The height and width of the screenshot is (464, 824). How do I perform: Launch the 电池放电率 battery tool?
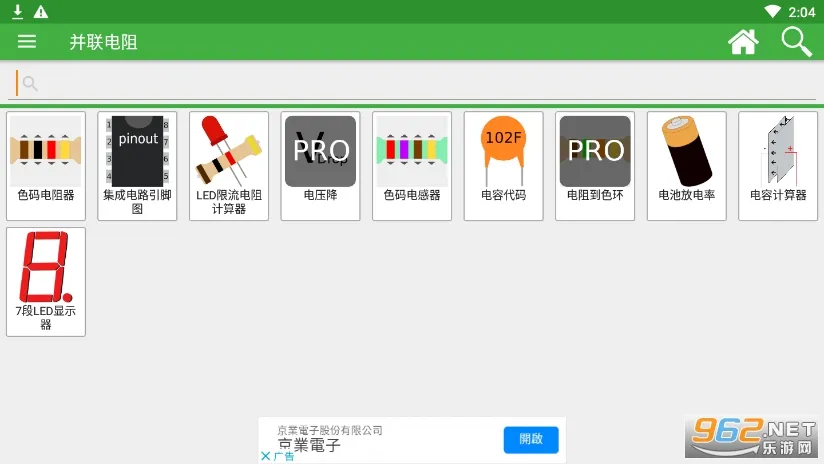tap(686, 165)
